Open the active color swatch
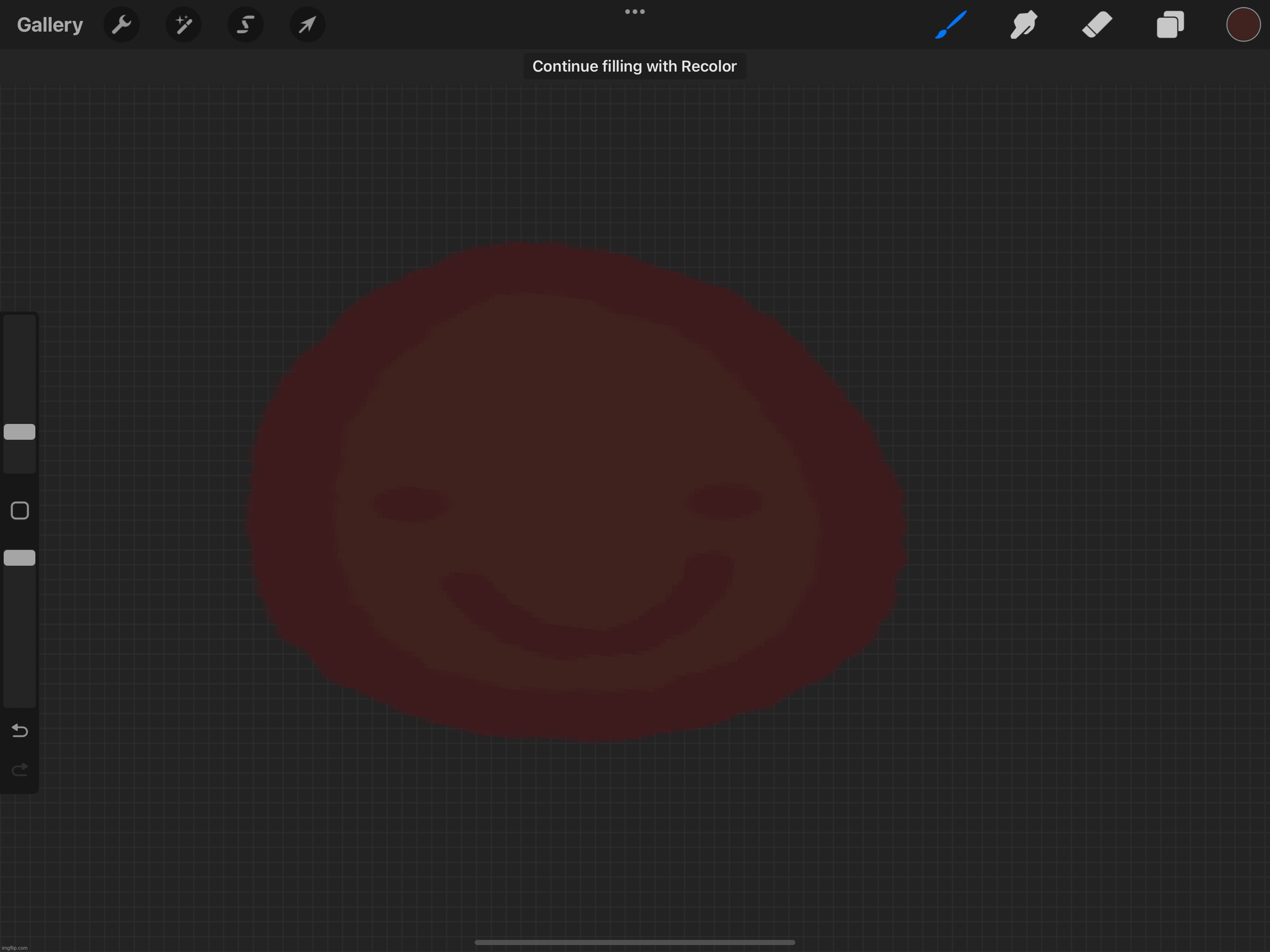1270x952 pixels. (x=1243, y=25)
